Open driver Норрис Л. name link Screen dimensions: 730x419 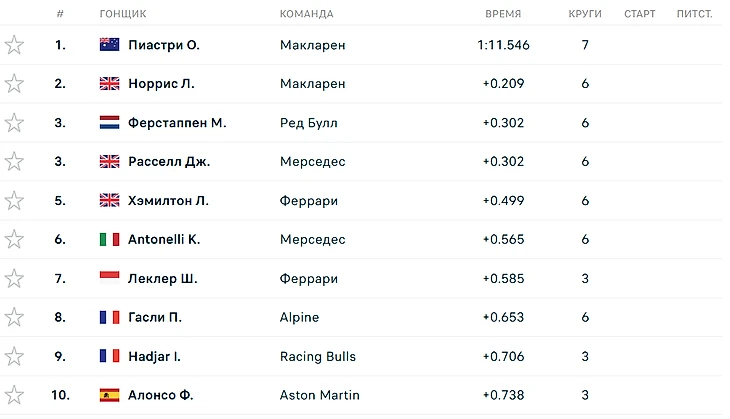(x=161, y=84)
